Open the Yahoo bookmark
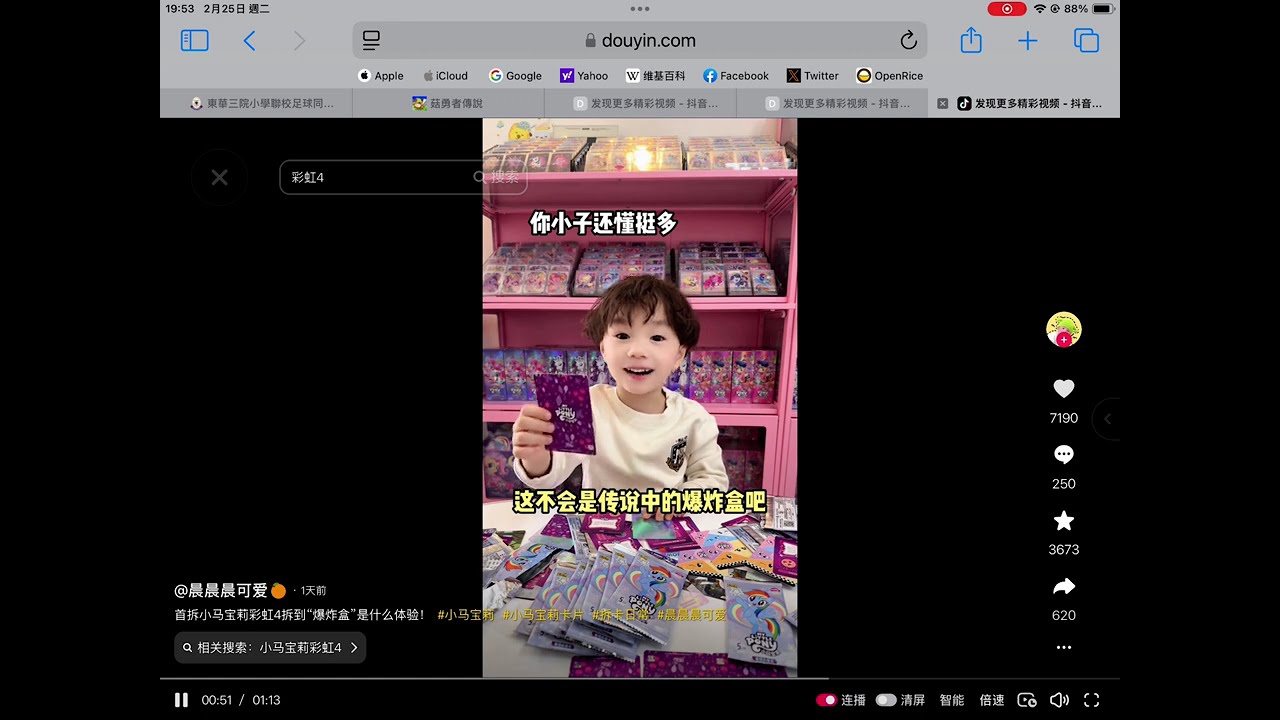The image size is (1280, 720). tap(584, 76)
